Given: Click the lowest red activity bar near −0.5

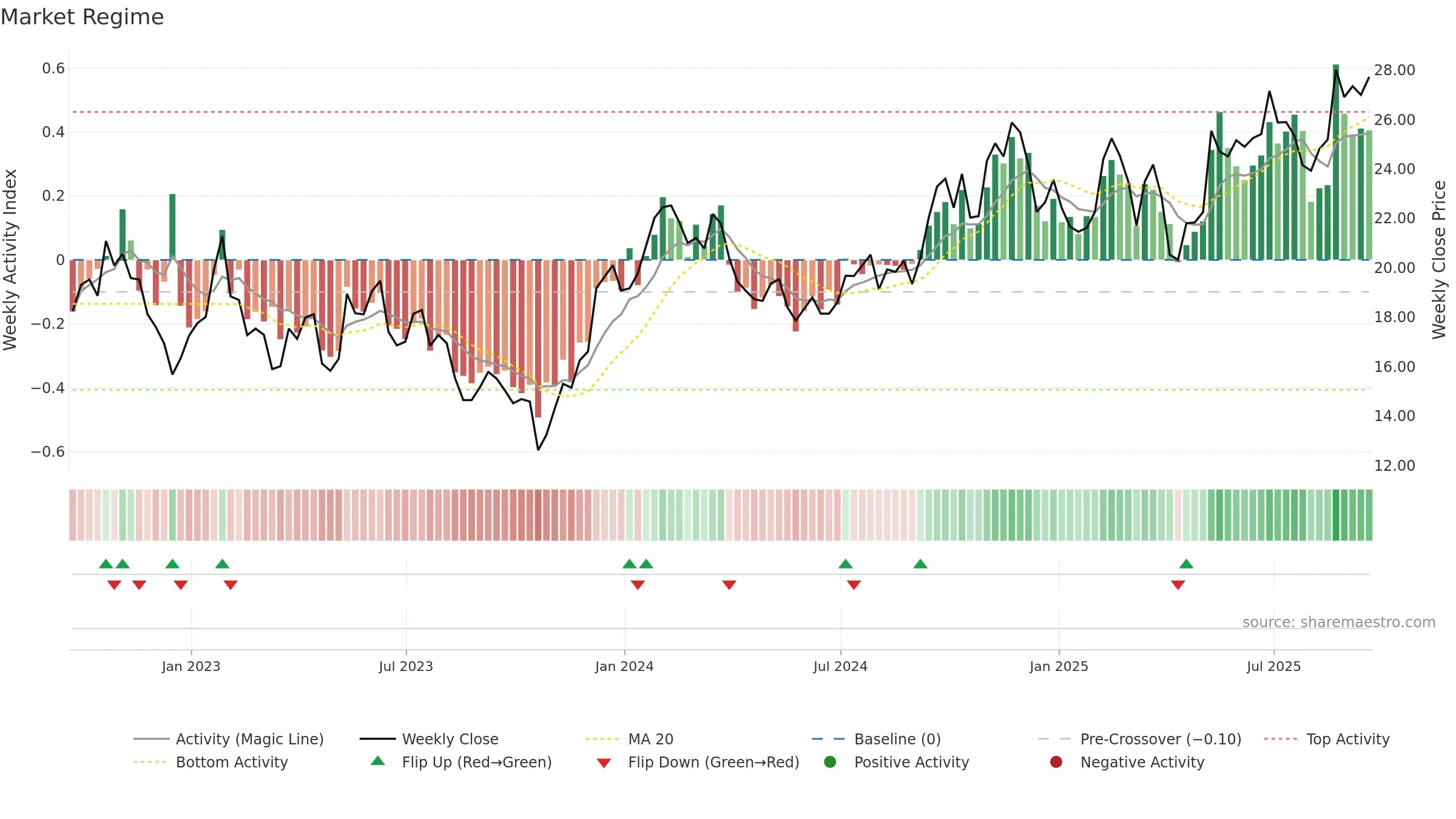Looking at the screenshot, I should click(538, 339).
